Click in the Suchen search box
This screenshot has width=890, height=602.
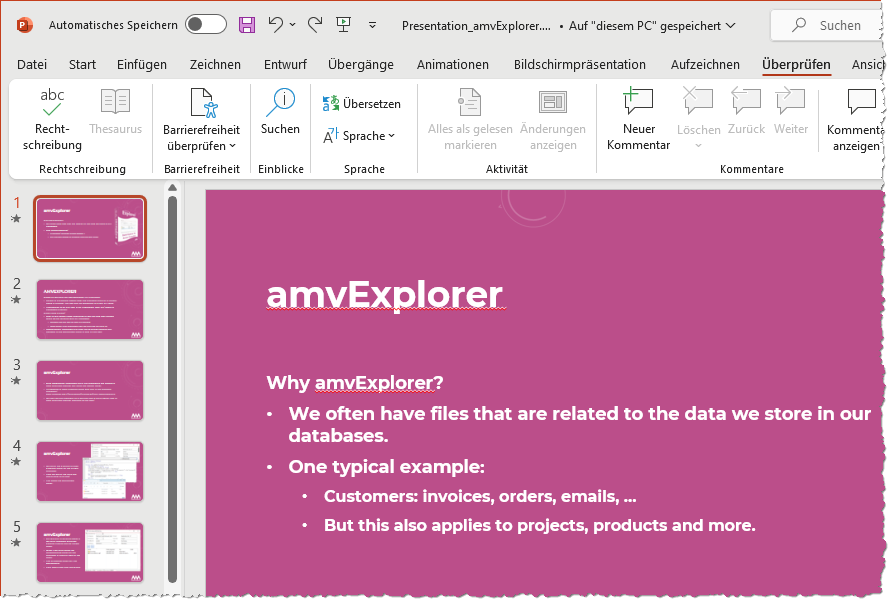(x=825, y=25)
